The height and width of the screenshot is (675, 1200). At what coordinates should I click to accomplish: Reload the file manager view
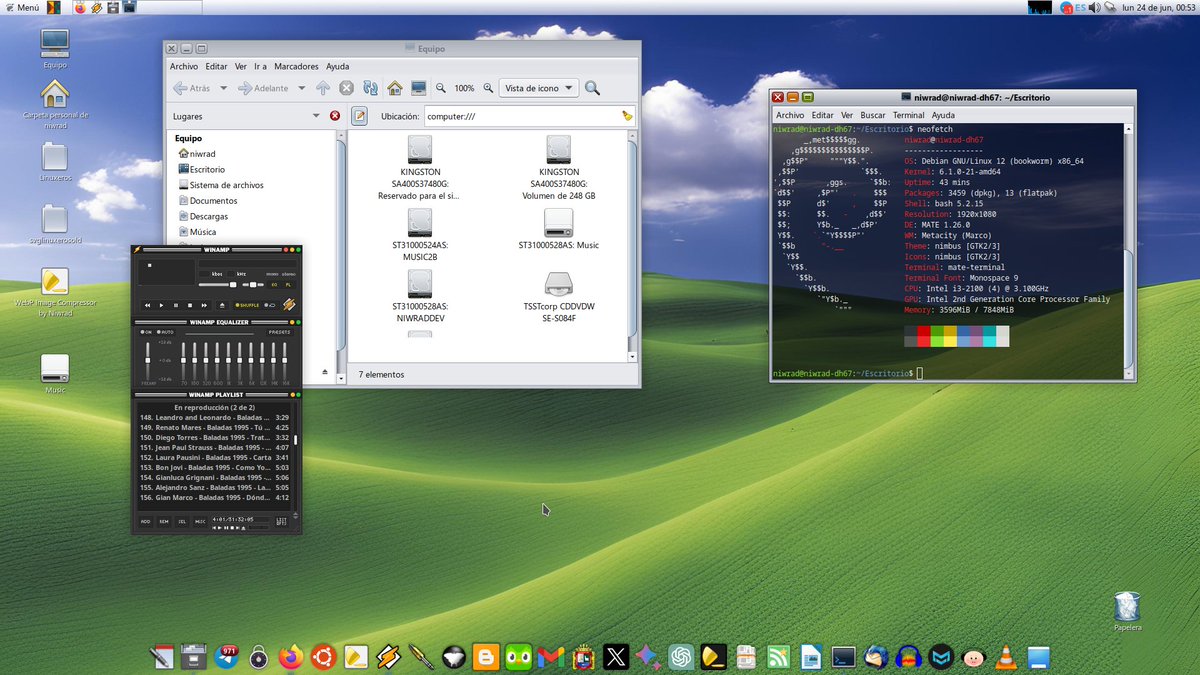click(x=370, y=88)
